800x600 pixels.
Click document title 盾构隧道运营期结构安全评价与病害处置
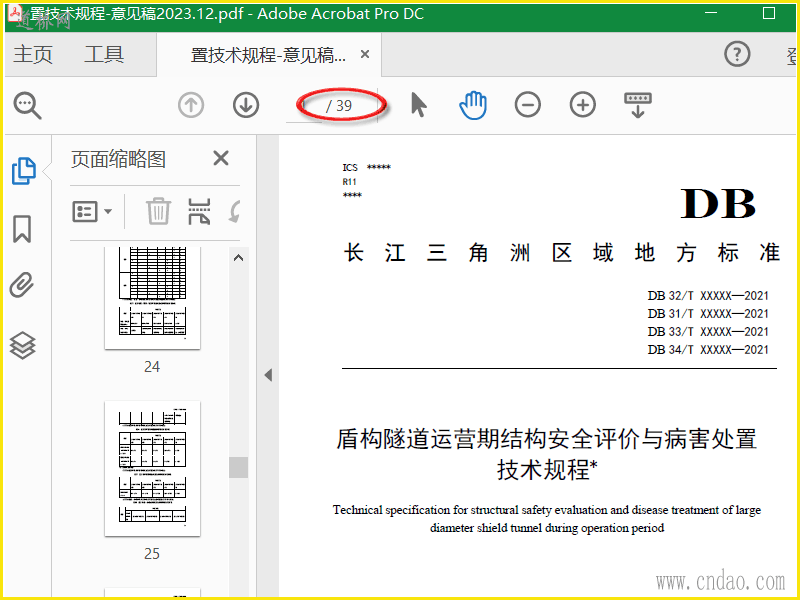coord(546,439)
